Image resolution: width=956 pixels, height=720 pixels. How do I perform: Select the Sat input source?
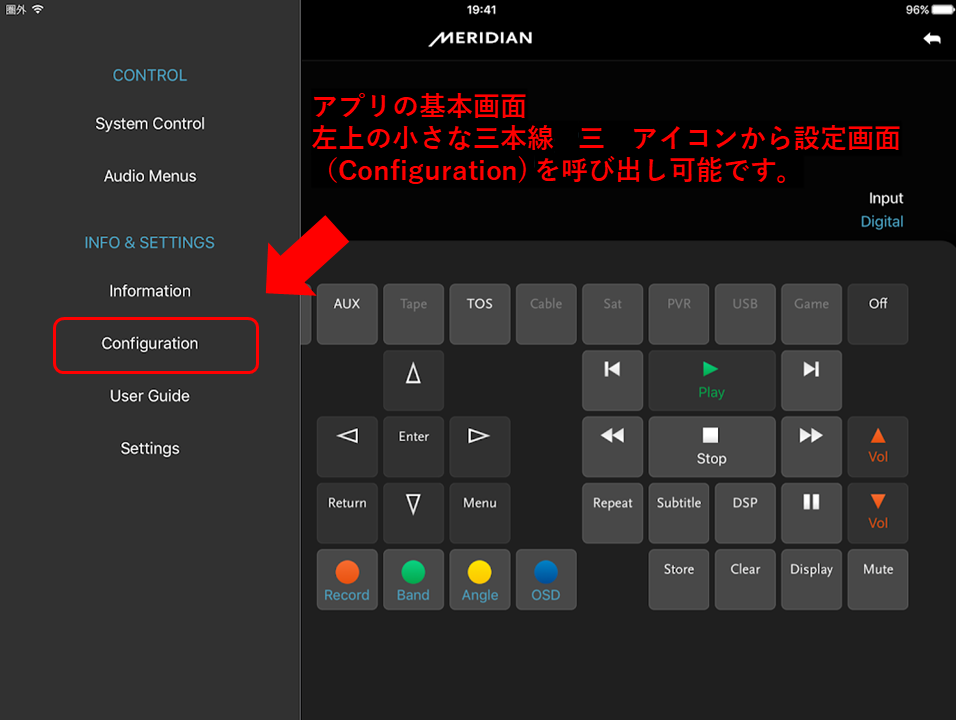(613, 314)
